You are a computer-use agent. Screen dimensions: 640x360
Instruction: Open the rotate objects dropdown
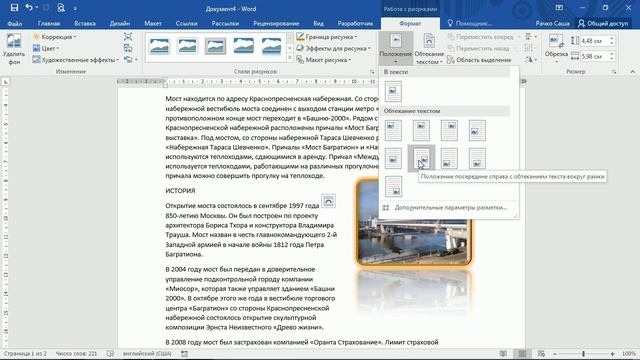(530, 60)
